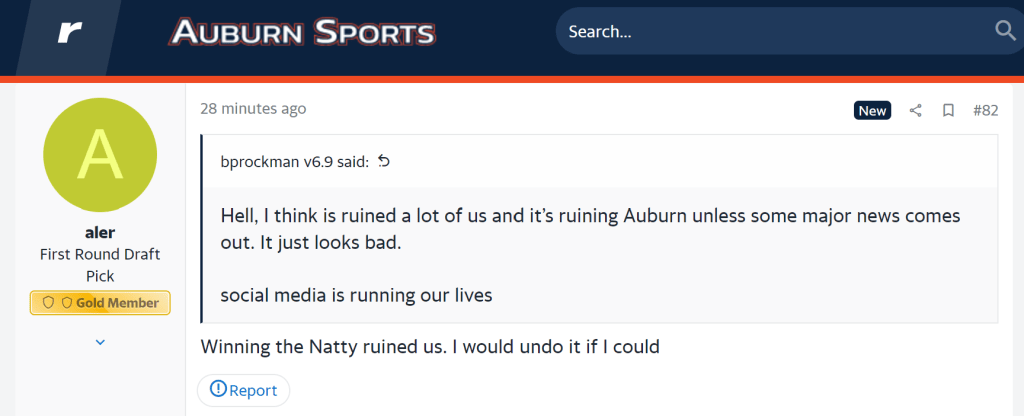1024x416 pixels.
Task: Click reply text 'Winning the Natty ruined us'
Action: point(429,347)
